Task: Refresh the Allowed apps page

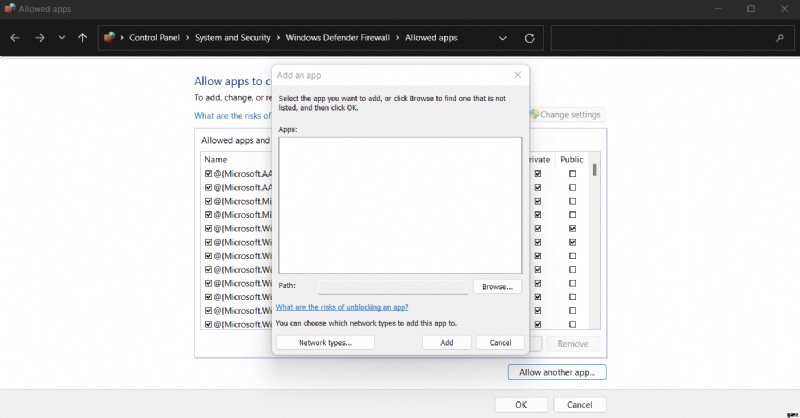Action: point(530,38)
